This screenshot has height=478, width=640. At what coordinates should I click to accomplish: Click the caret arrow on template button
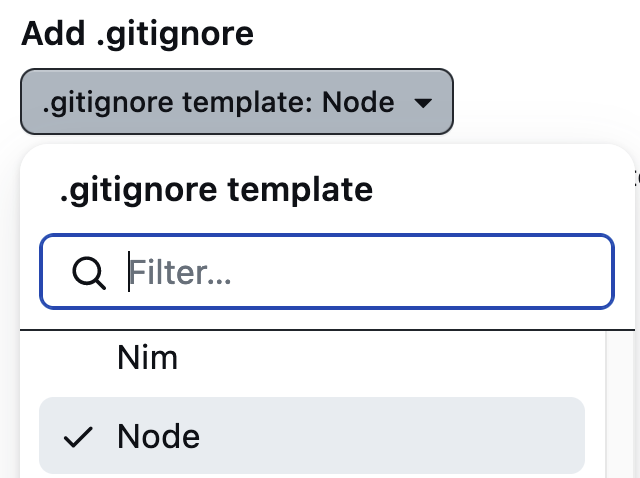(x=423, y=103)
